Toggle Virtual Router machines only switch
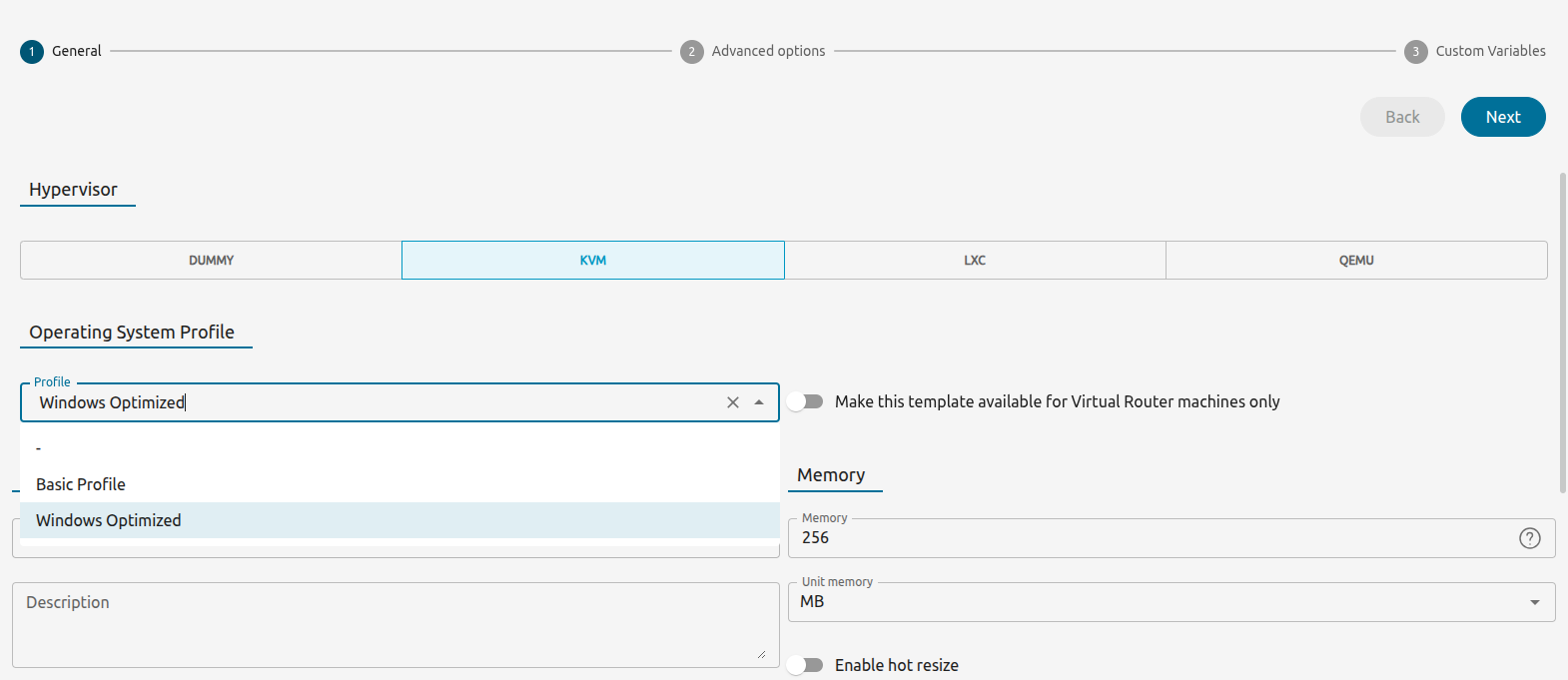 (805, 401)
